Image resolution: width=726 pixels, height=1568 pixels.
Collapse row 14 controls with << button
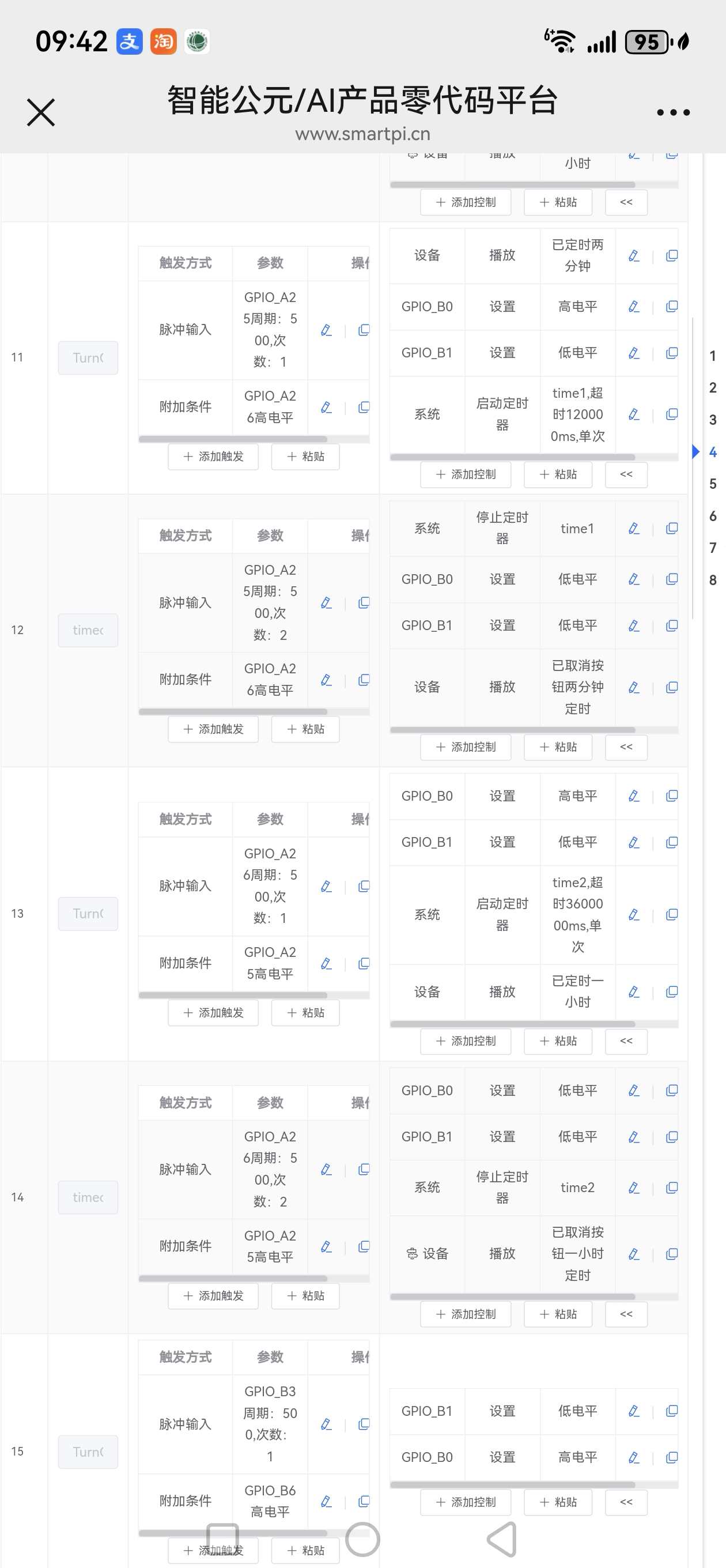pos(626,1314)
